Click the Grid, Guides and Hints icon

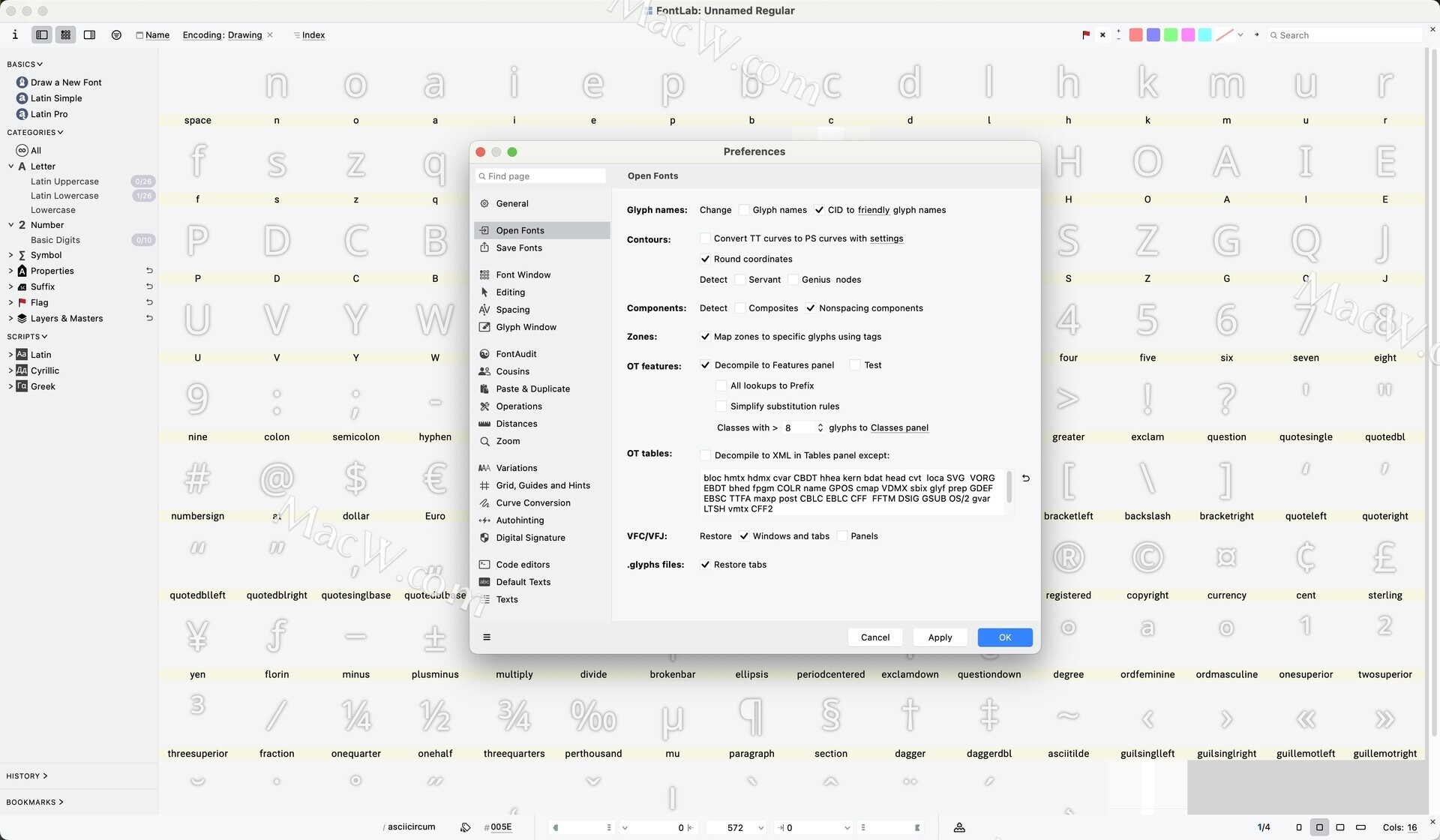[x=484, y=485]
